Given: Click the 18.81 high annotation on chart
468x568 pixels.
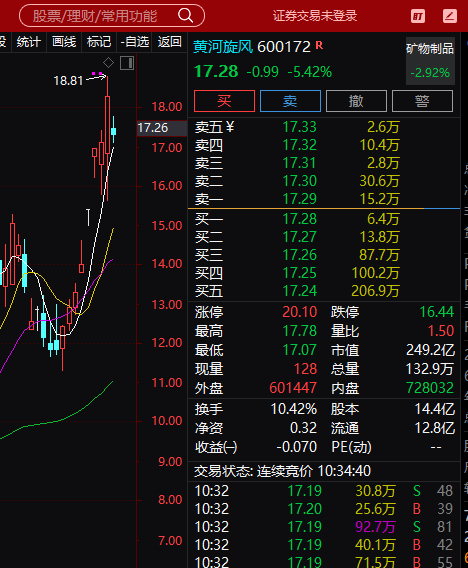Looking at the screenshot, I should (68, 81).
